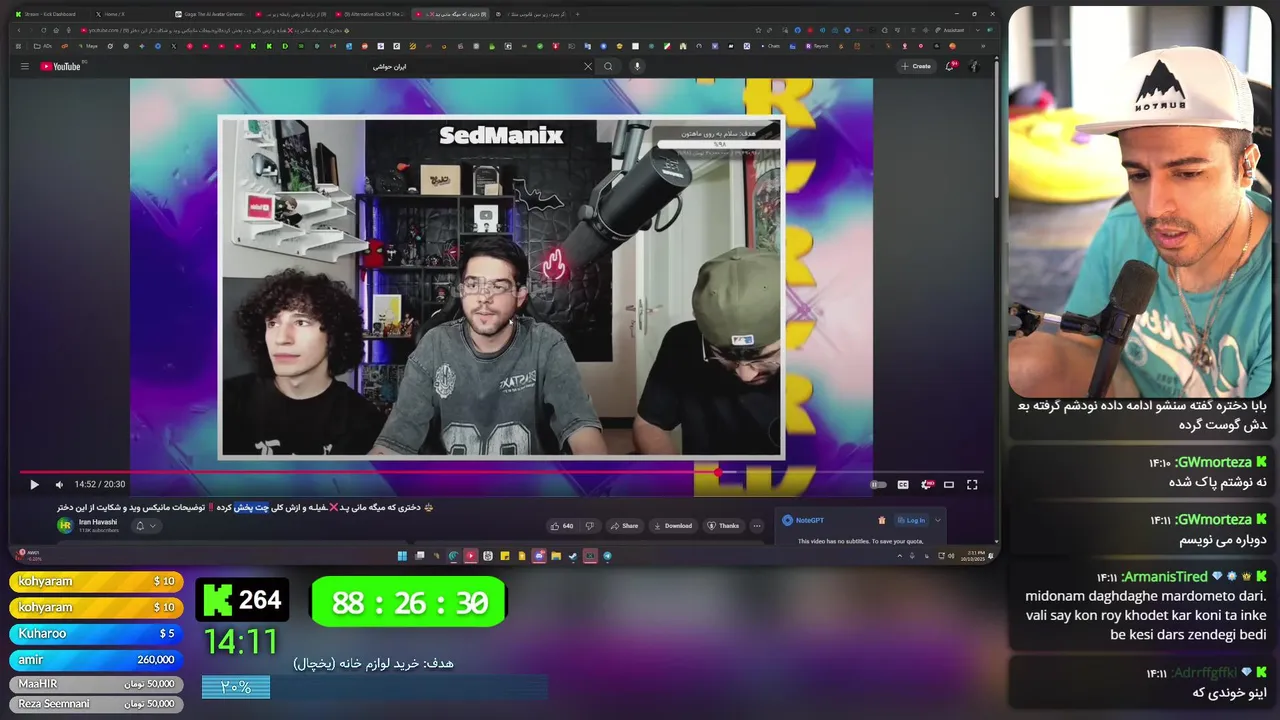Log in to NoteGPT
Screen dimensions: 1280x720
click(x=912, y=520)
